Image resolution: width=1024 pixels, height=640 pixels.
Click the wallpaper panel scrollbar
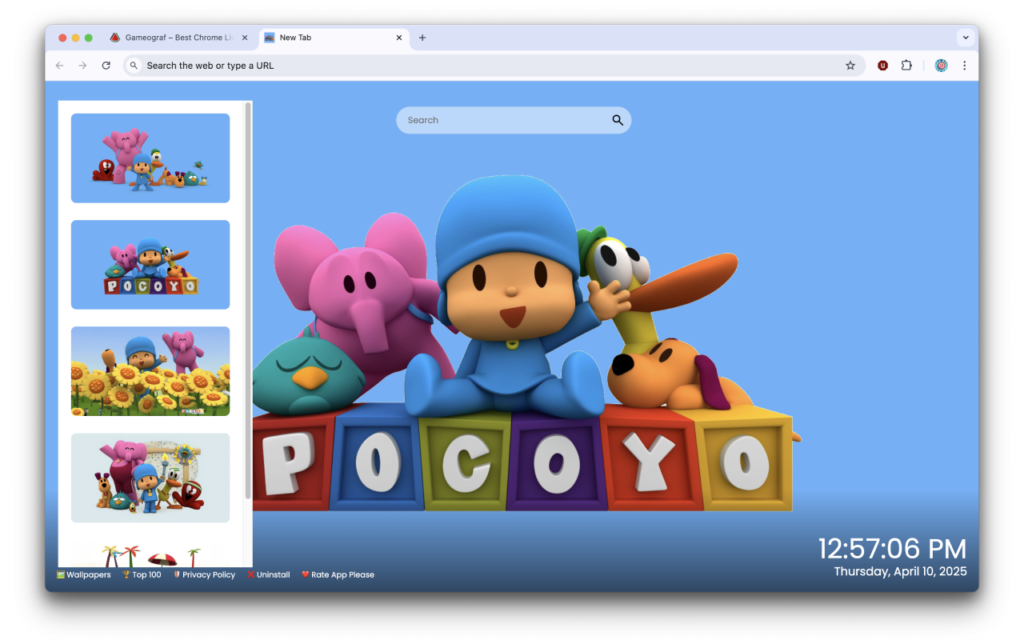point(248,300)
